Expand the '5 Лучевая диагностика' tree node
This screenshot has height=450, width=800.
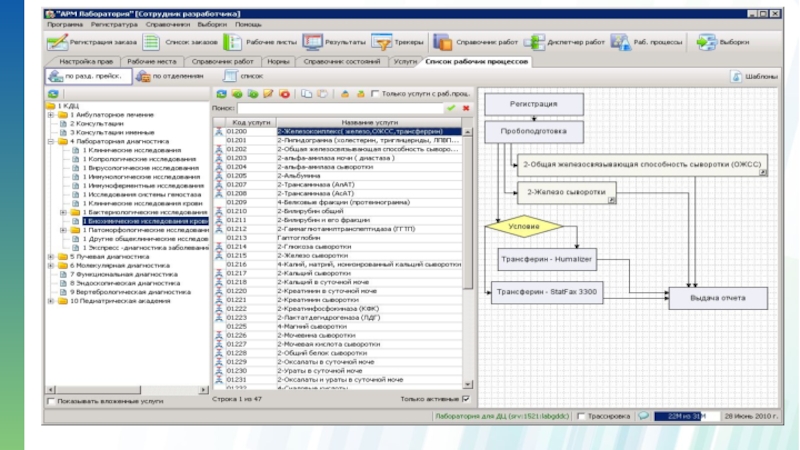click(51, 256)
